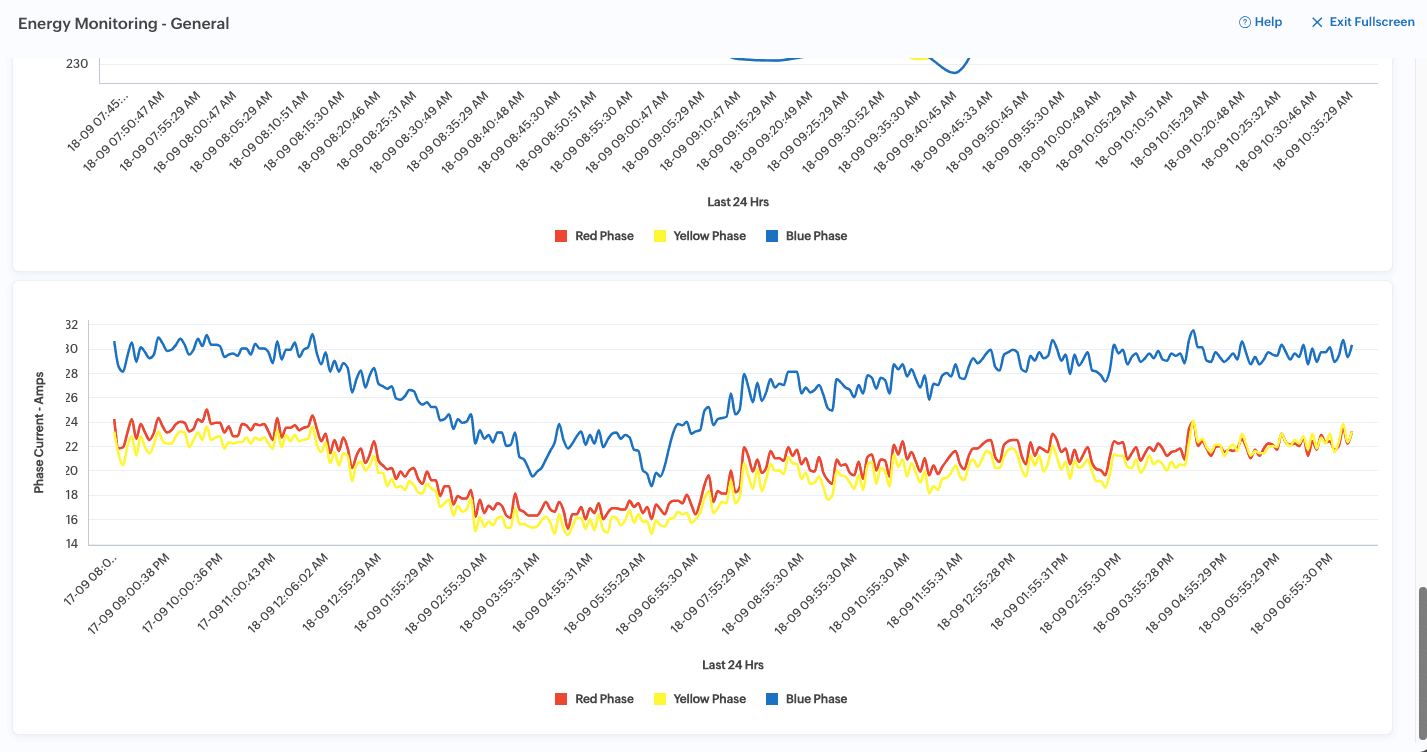Viewport: 1427px width, 752px height.
Task: Click blue swatch in Phase Current chart legend
Action: pos(772,699)
